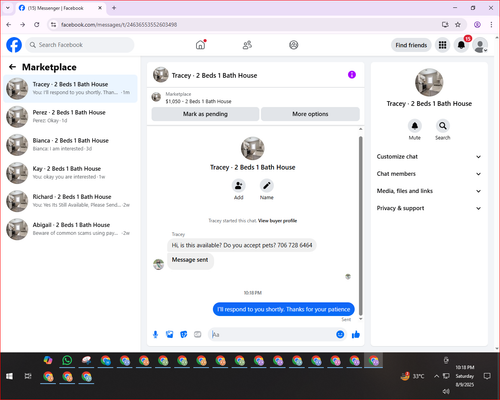Open the $1,050 Marketplace listing link

pyautogui.click(x=198, y=101)
